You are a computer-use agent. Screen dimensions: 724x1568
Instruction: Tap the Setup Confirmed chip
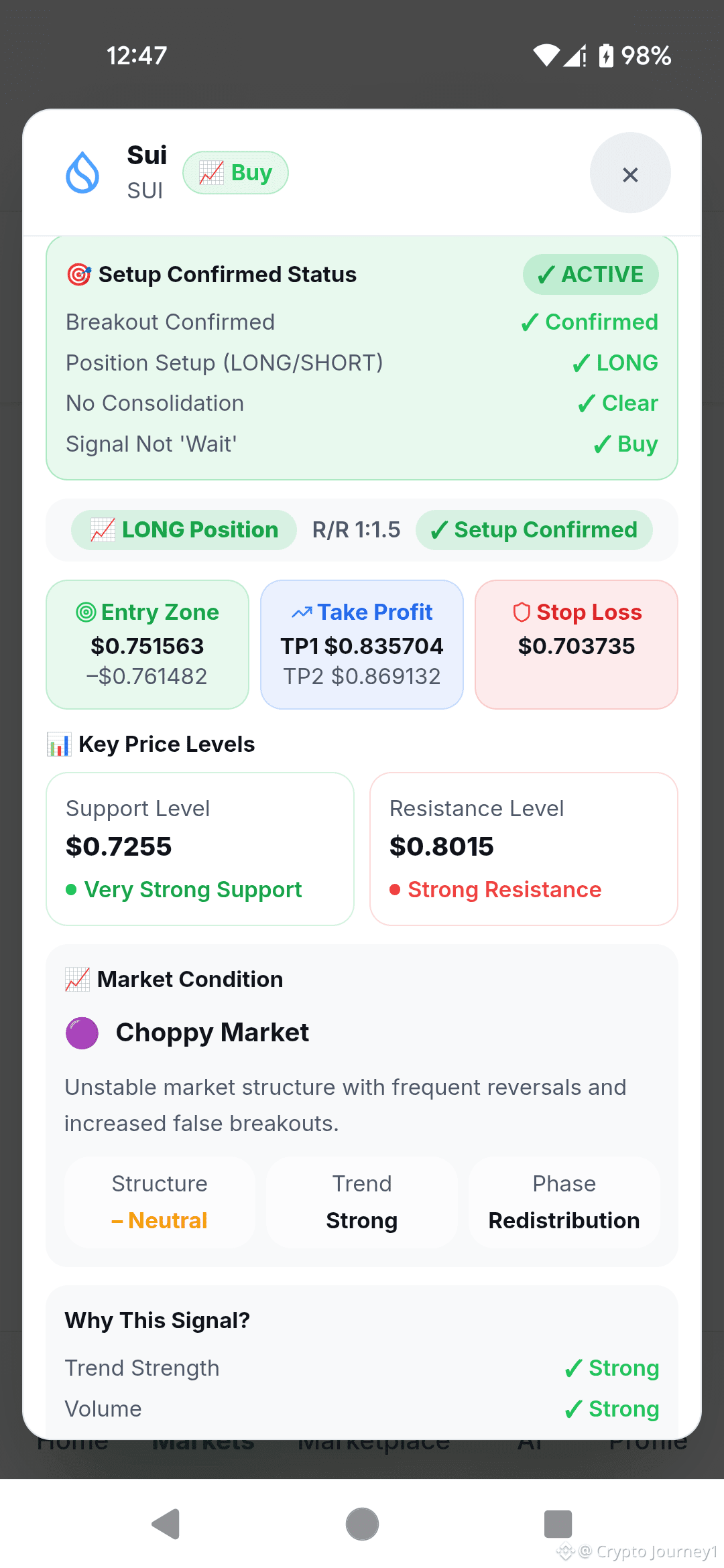pyautogui.click(x=534, y=530)
